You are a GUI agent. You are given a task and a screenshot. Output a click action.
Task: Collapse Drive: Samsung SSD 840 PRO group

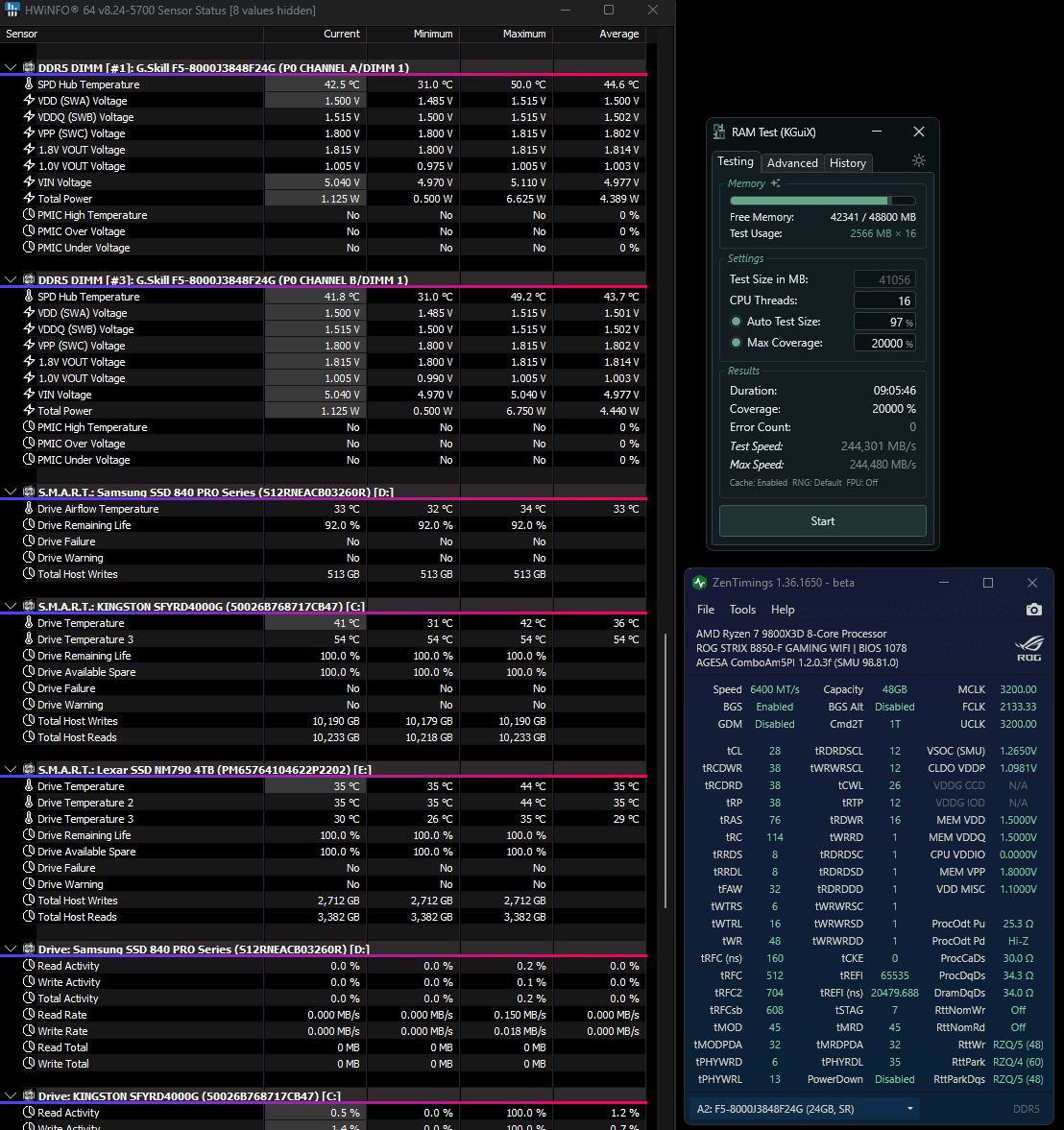pos(11,949)
